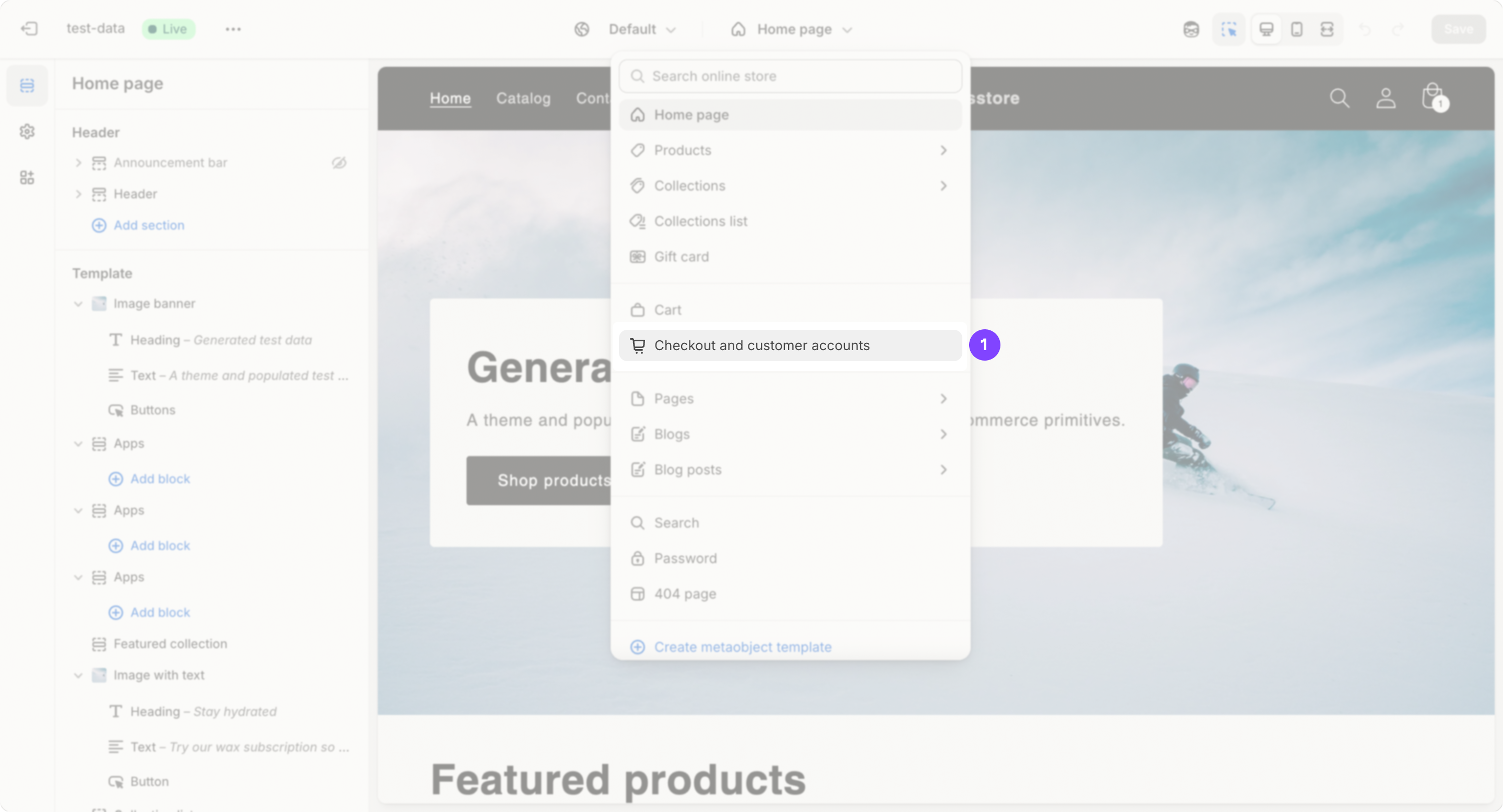Switch to desktop preview
This screenshot has height=812, width=1503.
[1266, 29]
